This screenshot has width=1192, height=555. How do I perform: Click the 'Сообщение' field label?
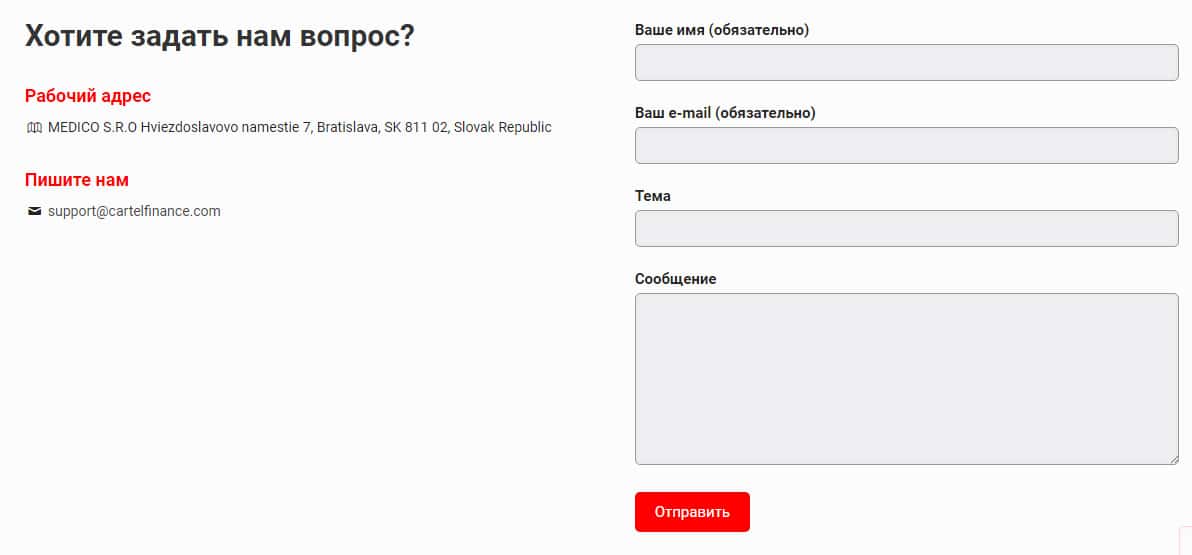(x=675, y=279)
